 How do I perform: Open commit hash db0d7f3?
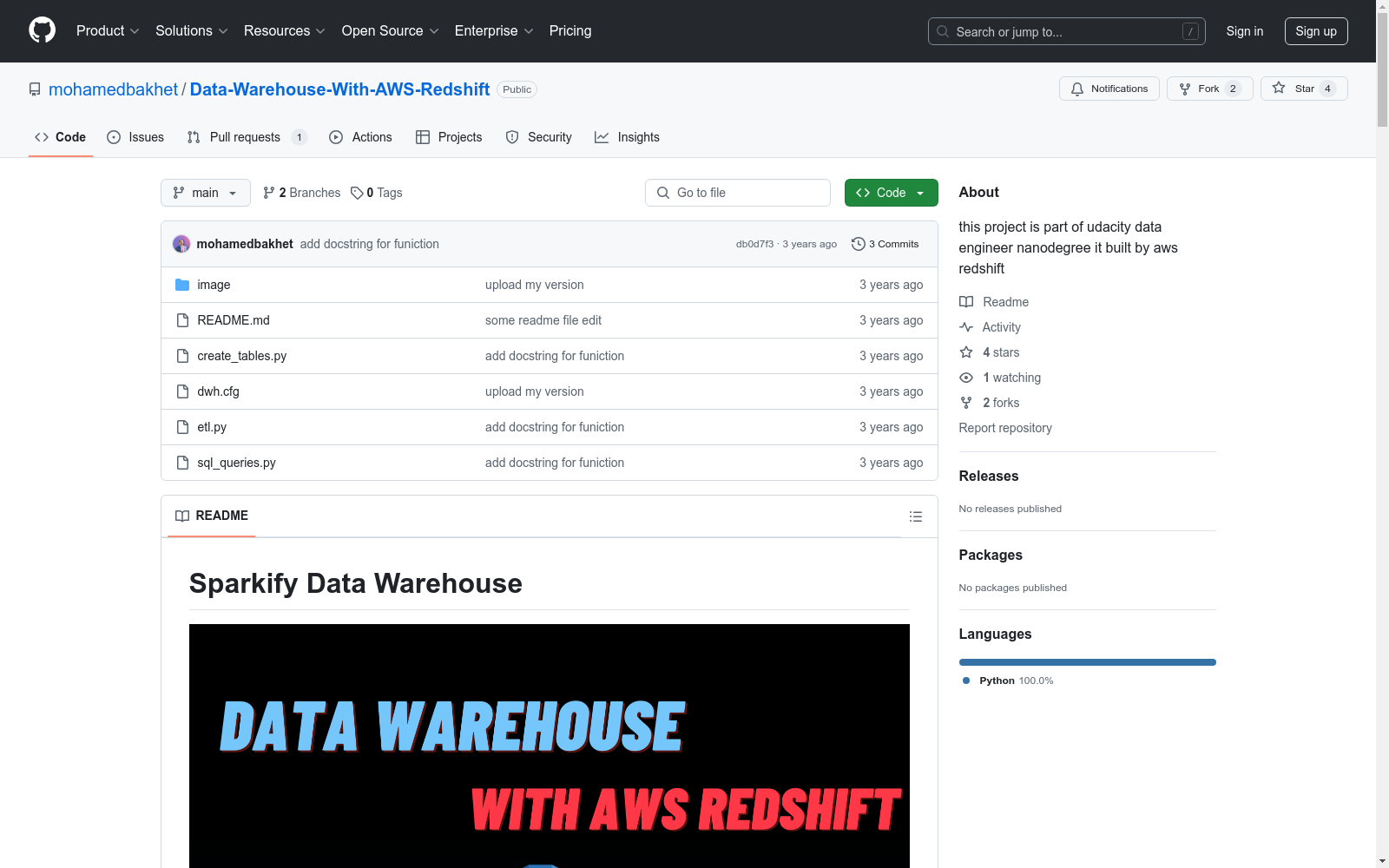754,244
